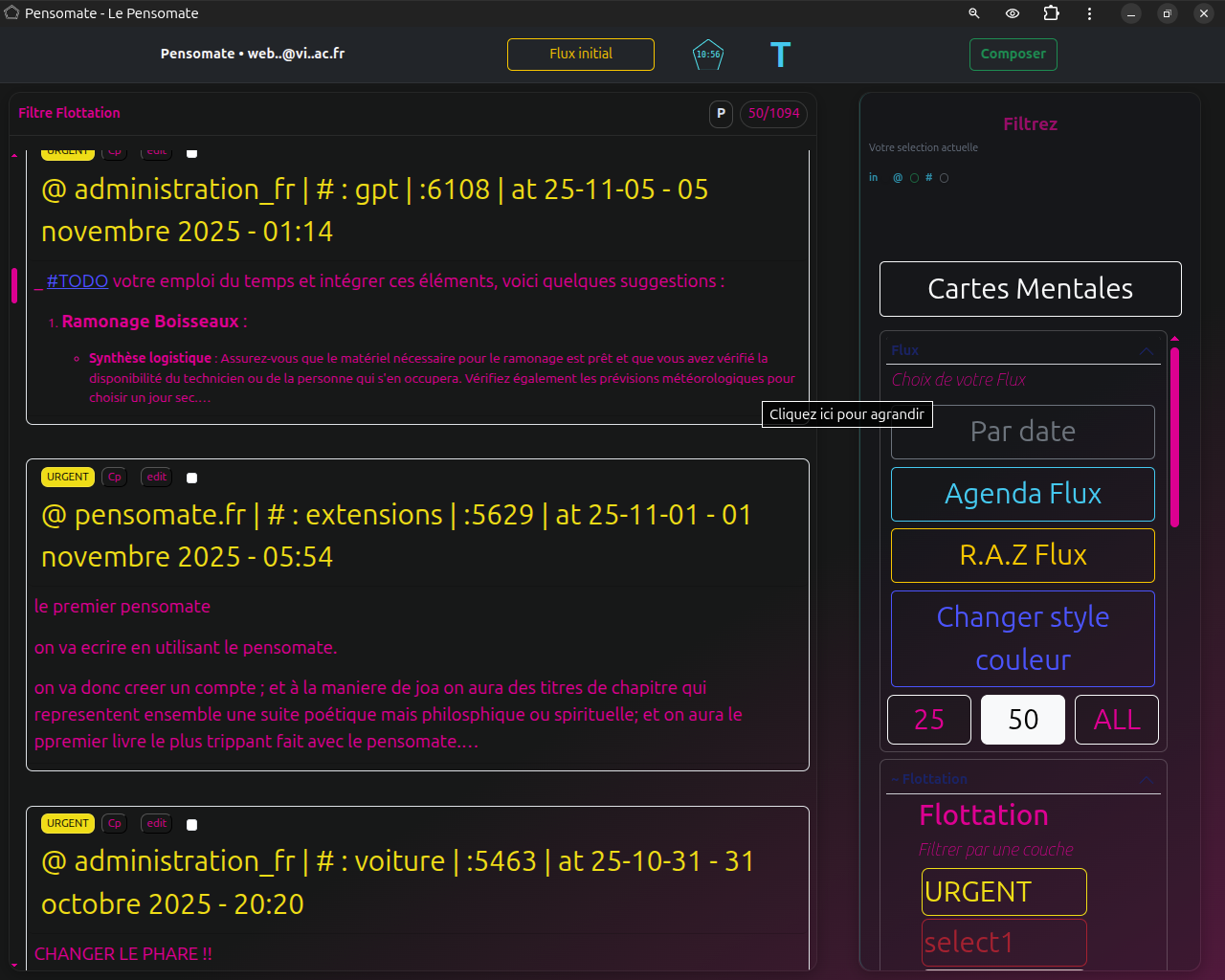
Task: Click the 'in' filter icon in the Filtrez panel
Action: tap(873, 177)
